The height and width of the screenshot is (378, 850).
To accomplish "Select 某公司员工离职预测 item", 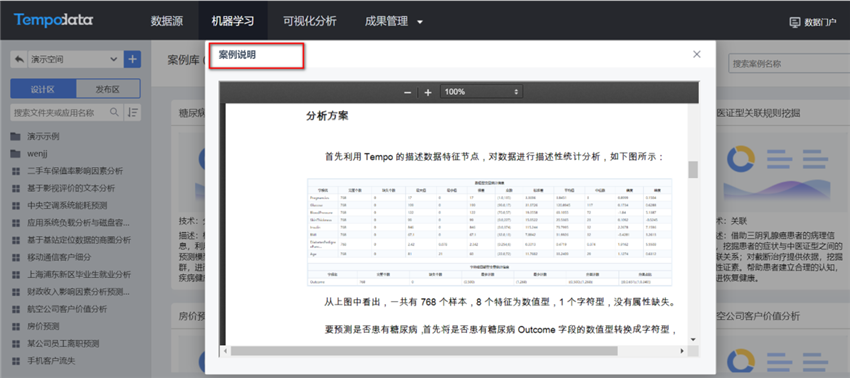I will [63, 344].
